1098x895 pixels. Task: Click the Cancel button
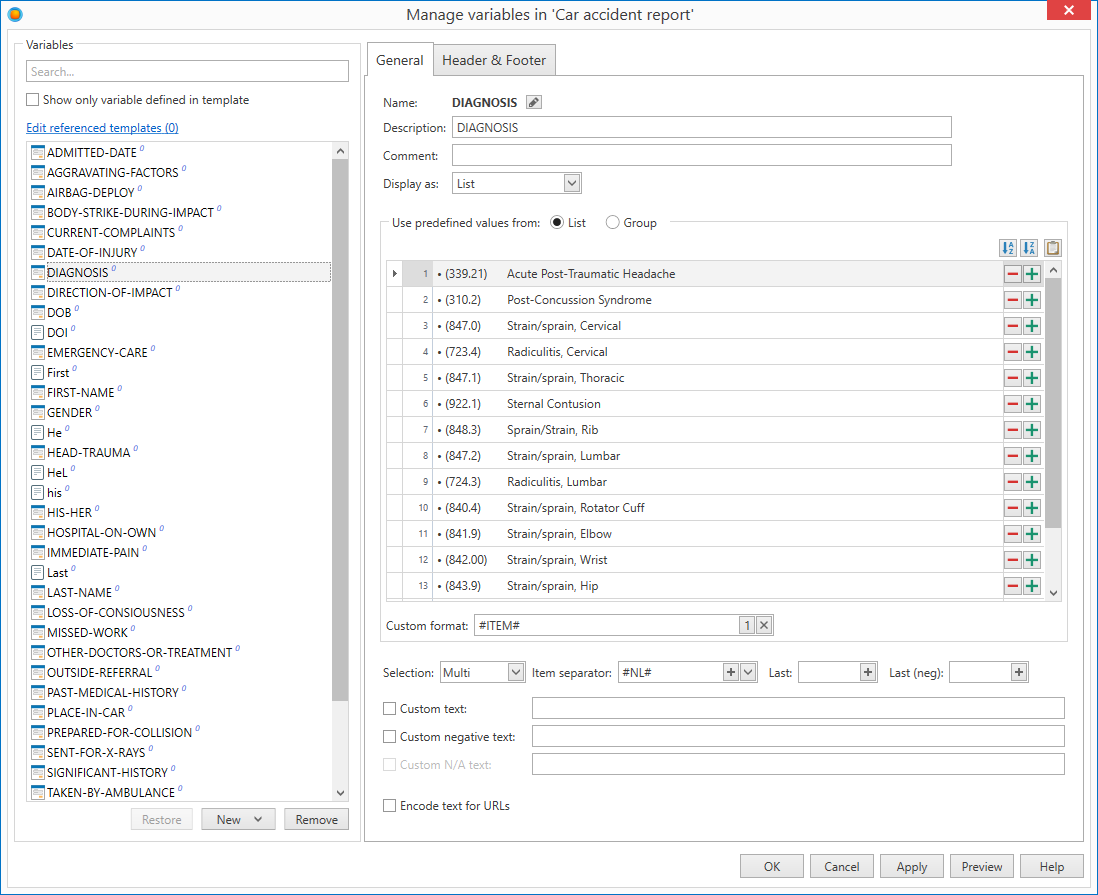coord(842,867)
